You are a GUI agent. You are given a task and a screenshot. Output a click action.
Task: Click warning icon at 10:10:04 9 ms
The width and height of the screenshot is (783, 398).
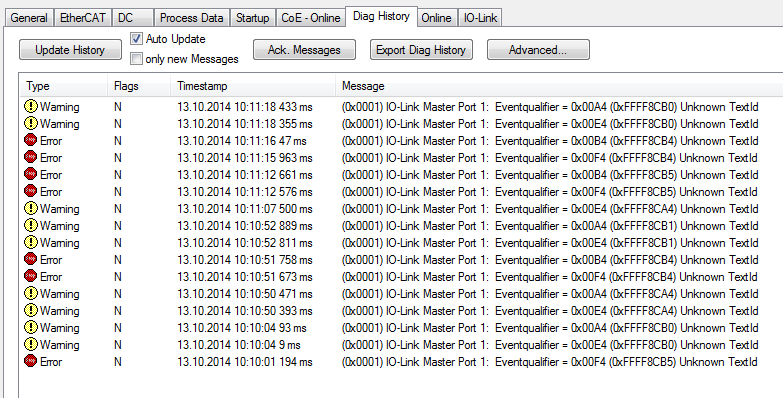(30, 344)
